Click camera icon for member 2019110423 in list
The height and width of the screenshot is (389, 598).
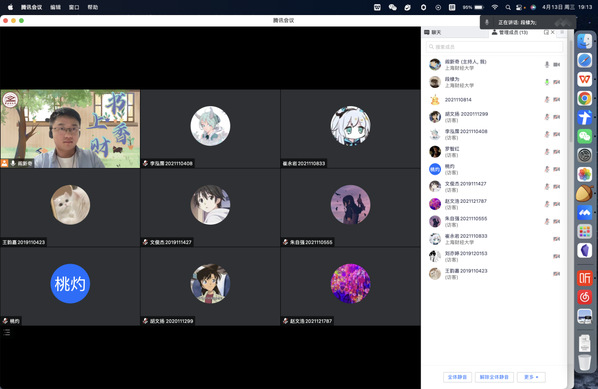(x=557, y=274)
